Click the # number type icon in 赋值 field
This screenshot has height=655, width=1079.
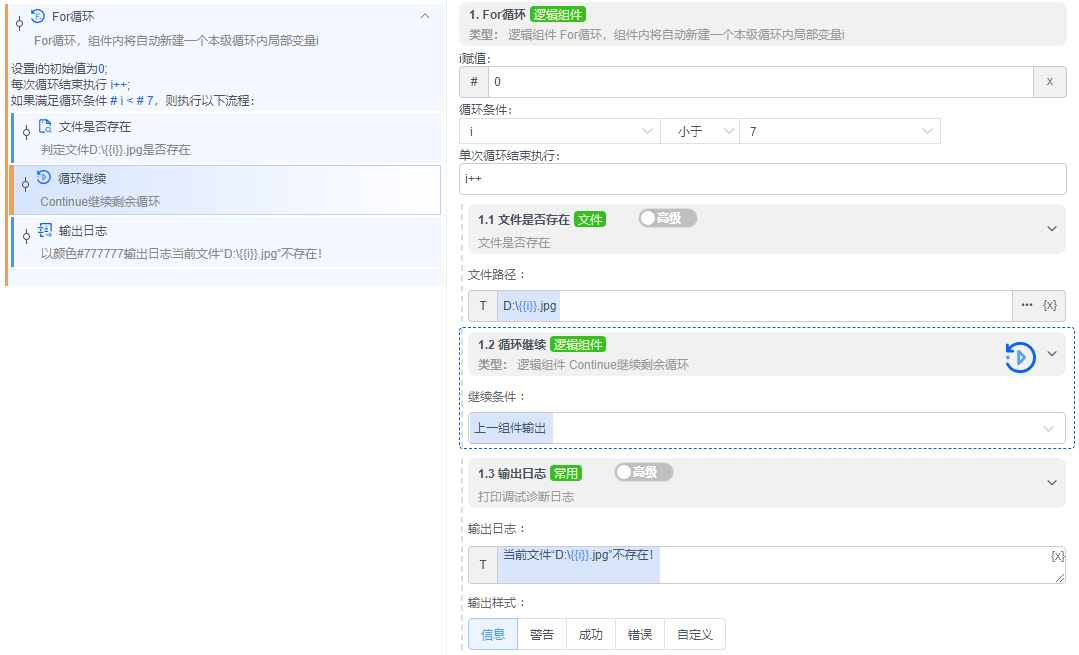[x=473, y=81]
